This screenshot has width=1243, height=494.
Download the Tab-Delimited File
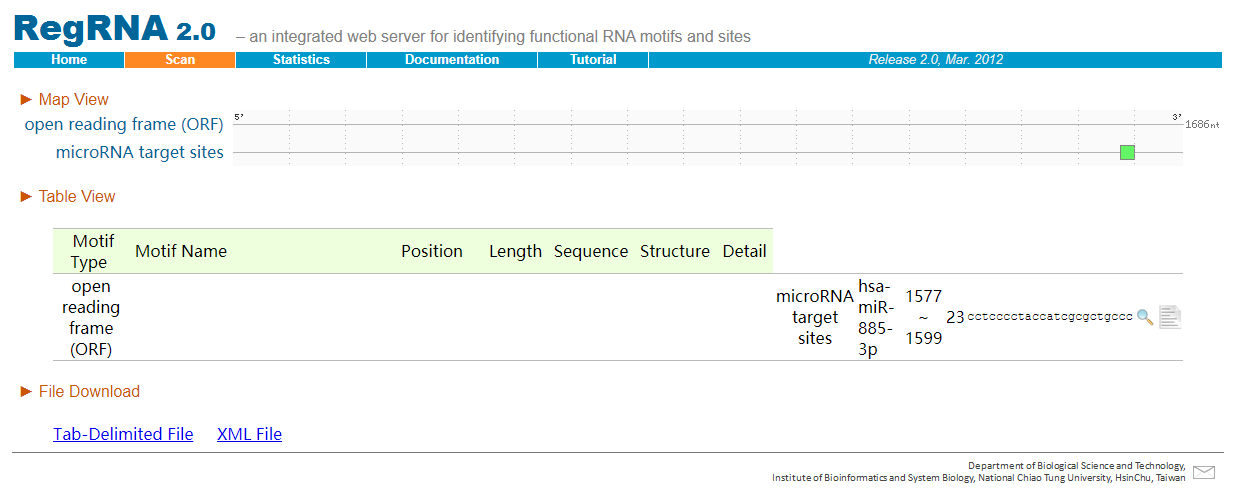(x=123, y=434)
